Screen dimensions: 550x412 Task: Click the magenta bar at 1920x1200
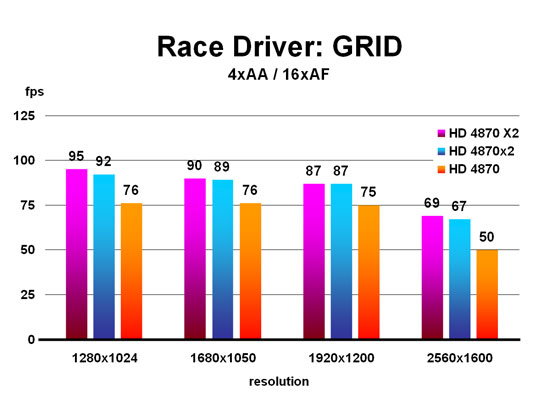tap(314, 261)
